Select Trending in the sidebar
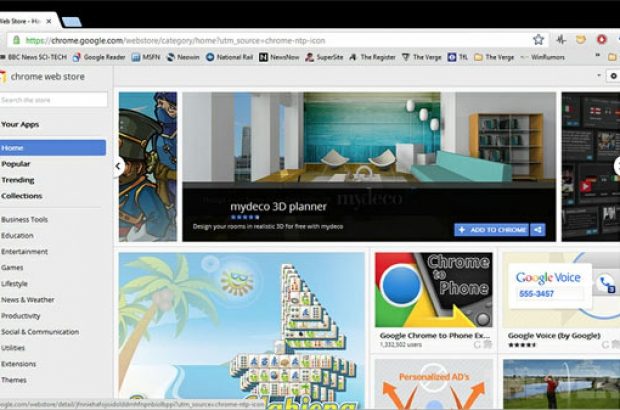 pyautogui.click(x=17, y=180)
